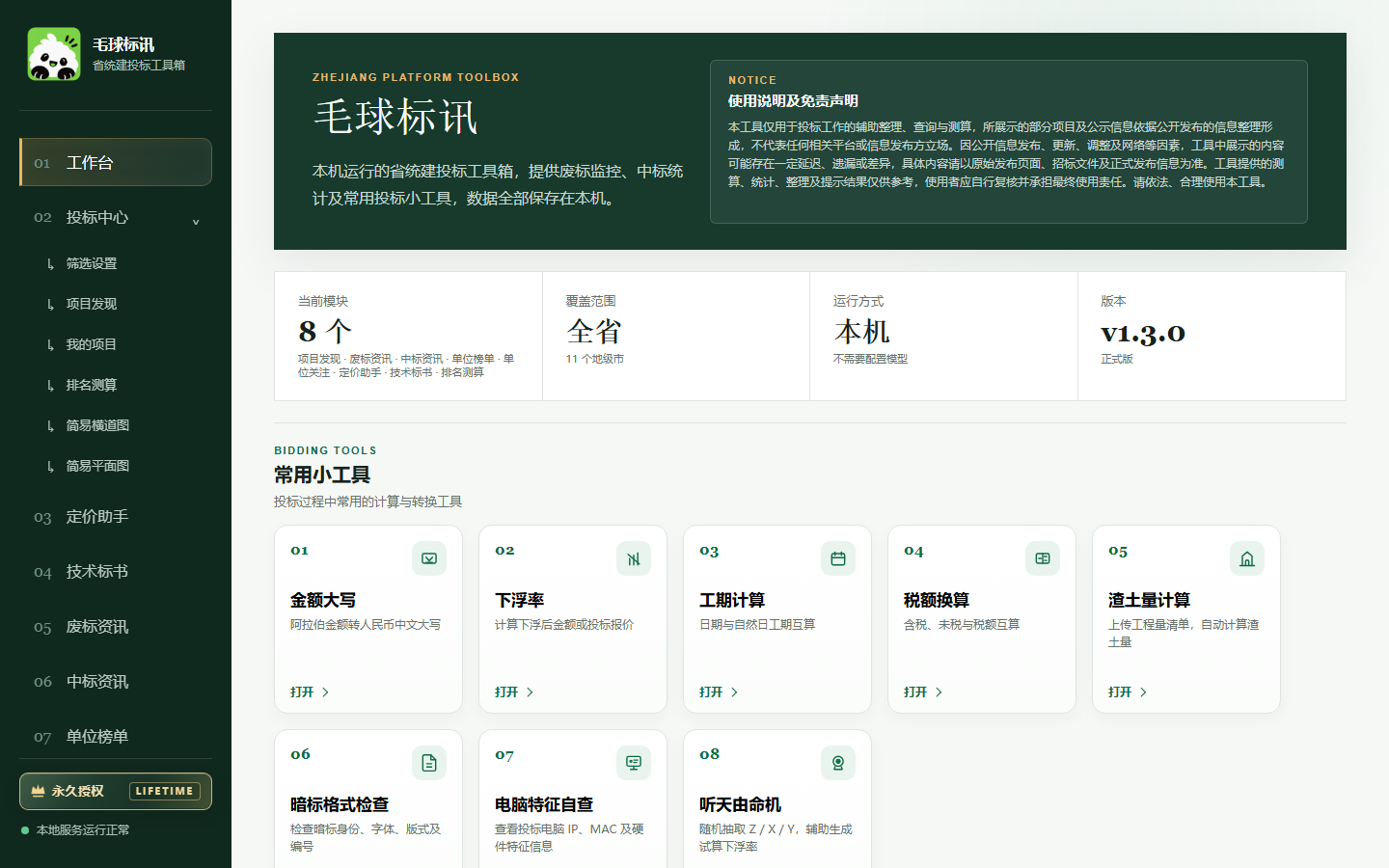
Task: Open the 定价助手 menu item
Action: [x=116, y=517]
